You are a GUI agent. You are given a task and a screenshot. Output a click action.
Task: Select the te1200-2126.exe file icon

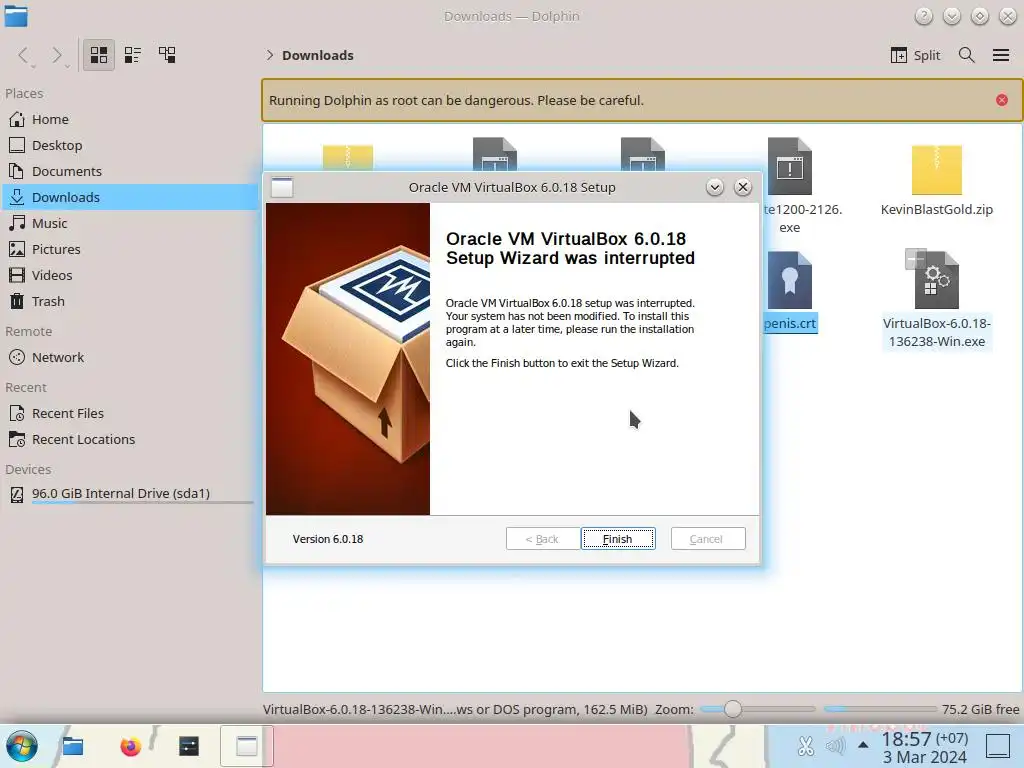point(790,167)
